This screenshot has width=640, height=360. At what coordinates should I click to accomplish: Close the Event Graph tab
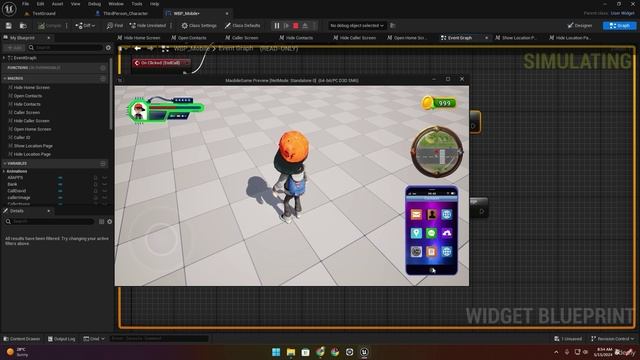pos(486,38)
